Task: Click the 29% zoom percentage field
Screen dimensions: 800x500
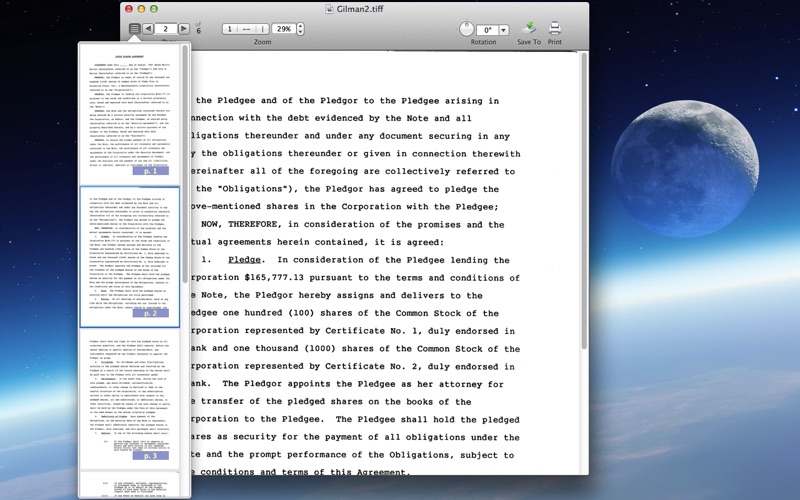Action: [x=284, y=29]
